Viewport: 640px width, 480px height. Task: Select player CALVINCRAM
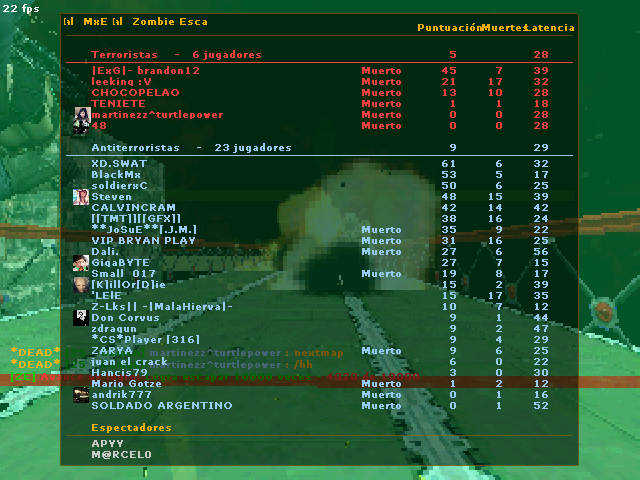[133, 208]
